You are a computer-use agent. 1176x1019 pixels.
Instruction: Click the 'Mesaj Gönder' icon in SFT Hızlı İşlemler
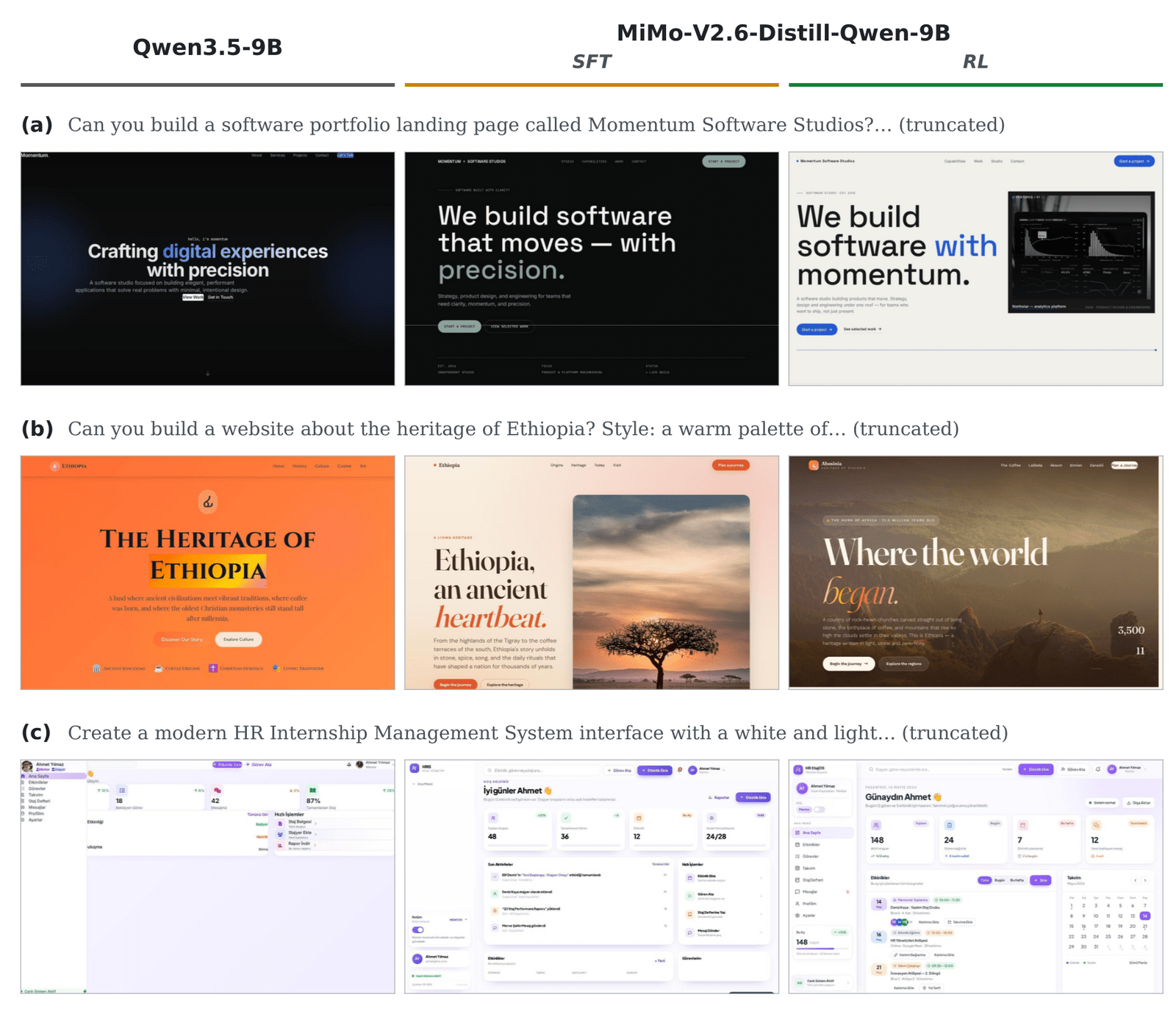tap(689, 932)
